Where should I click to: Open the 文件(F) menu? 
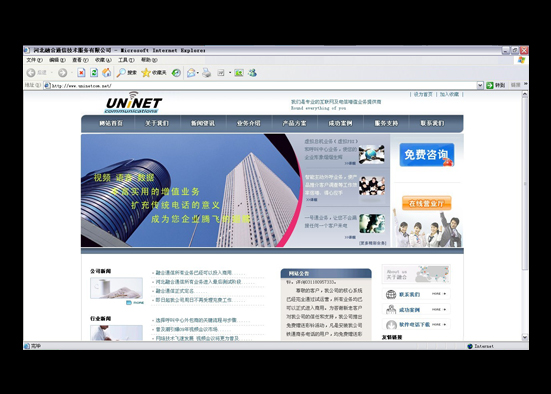34,60
